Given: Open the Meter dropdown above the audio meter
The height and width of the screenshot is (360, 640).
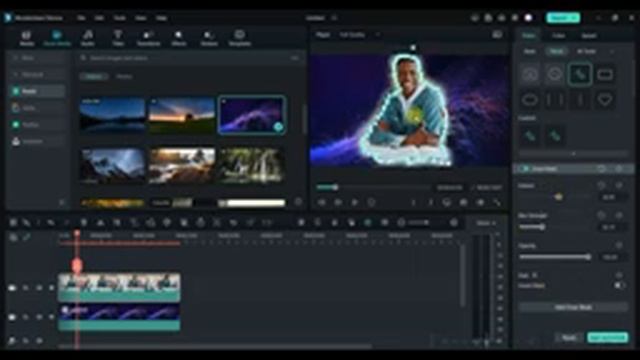Looking at the screenshot, I should [x=486, y=223].
